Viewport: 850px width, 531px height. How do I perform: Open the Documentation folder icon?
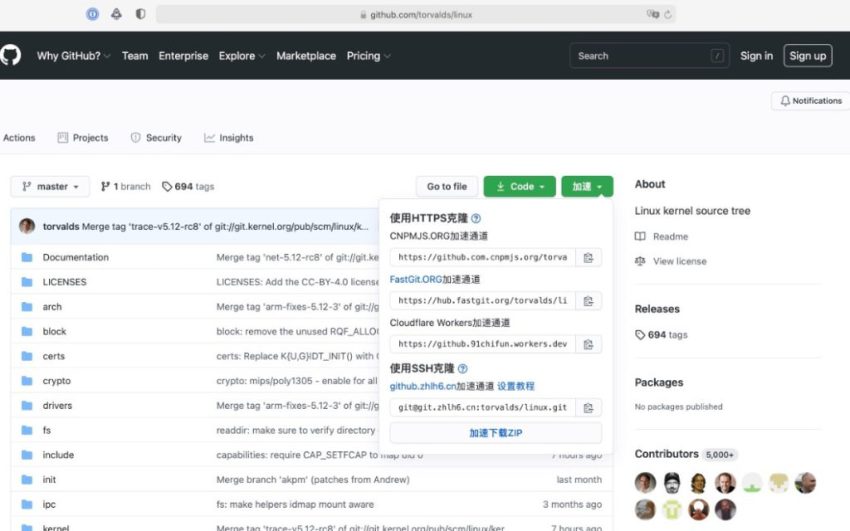point(27,257)
